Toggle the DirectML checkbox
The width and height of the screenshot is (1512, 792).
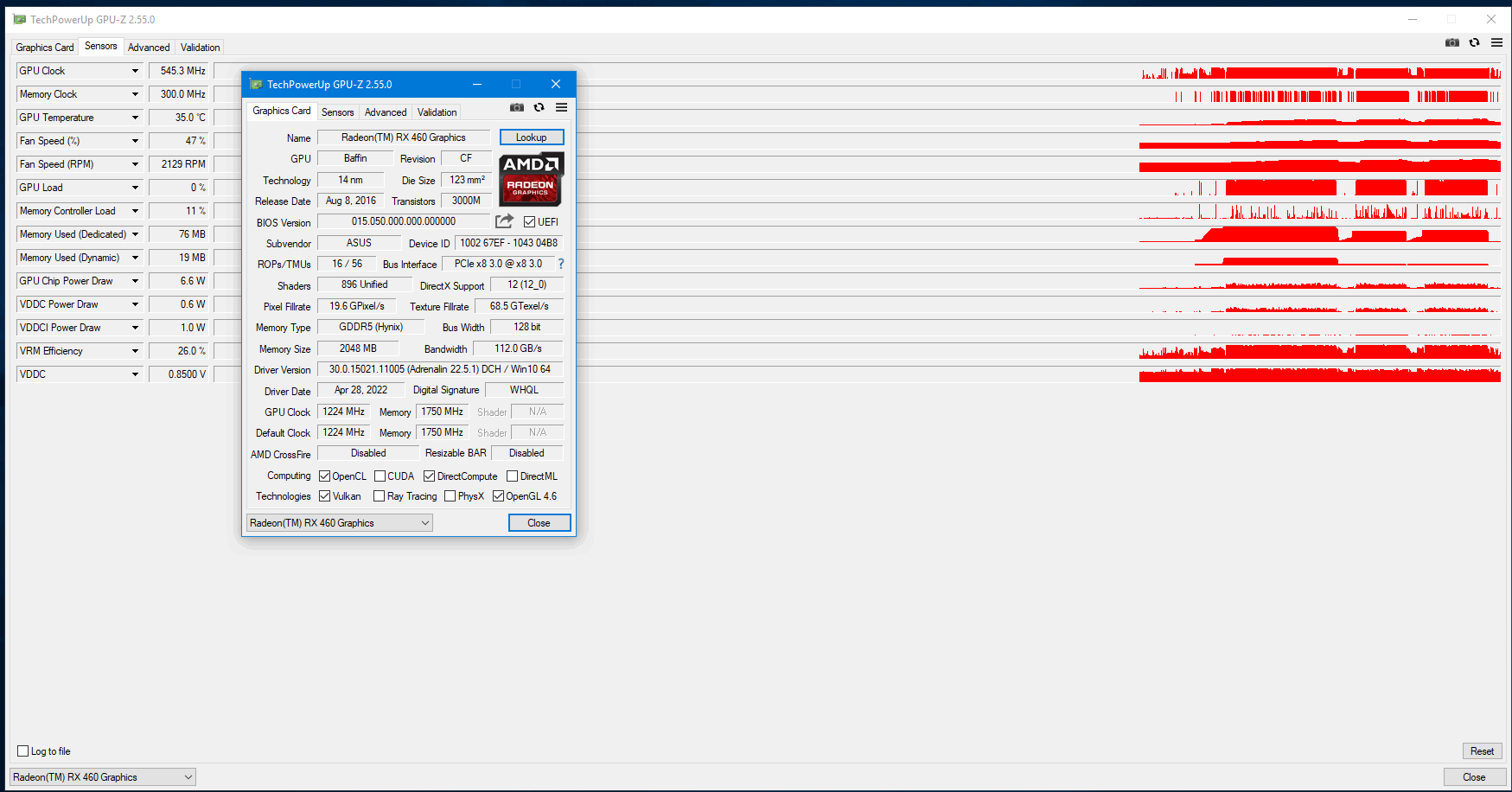pyautogui.click(x=512, y=476)
